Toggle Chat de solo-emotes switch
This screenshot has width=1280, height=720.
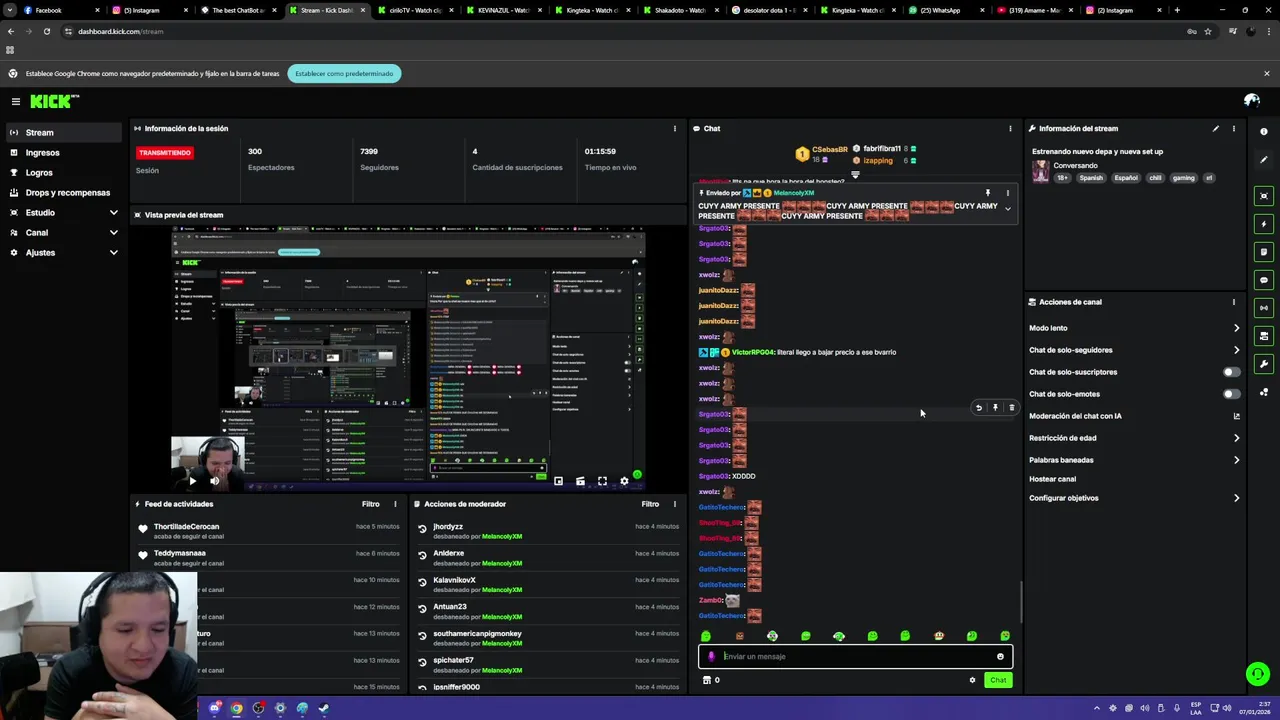click(1232, 394)
